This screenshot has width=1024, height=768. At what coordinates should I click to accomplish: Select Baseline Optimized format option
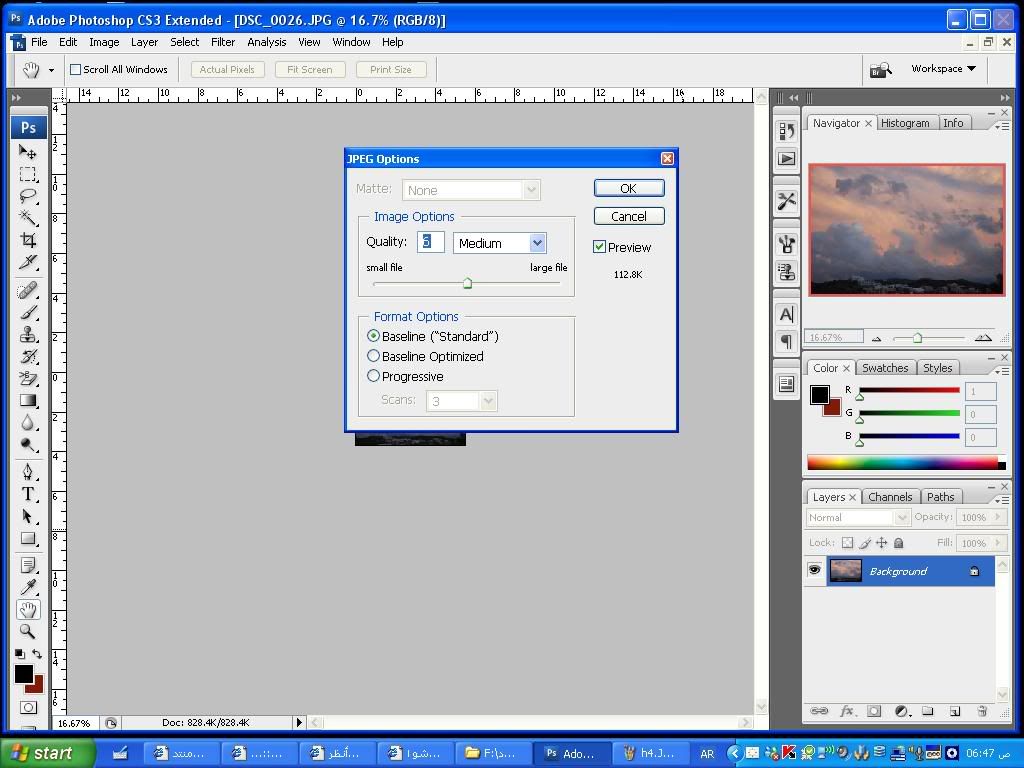click(374, 356)
